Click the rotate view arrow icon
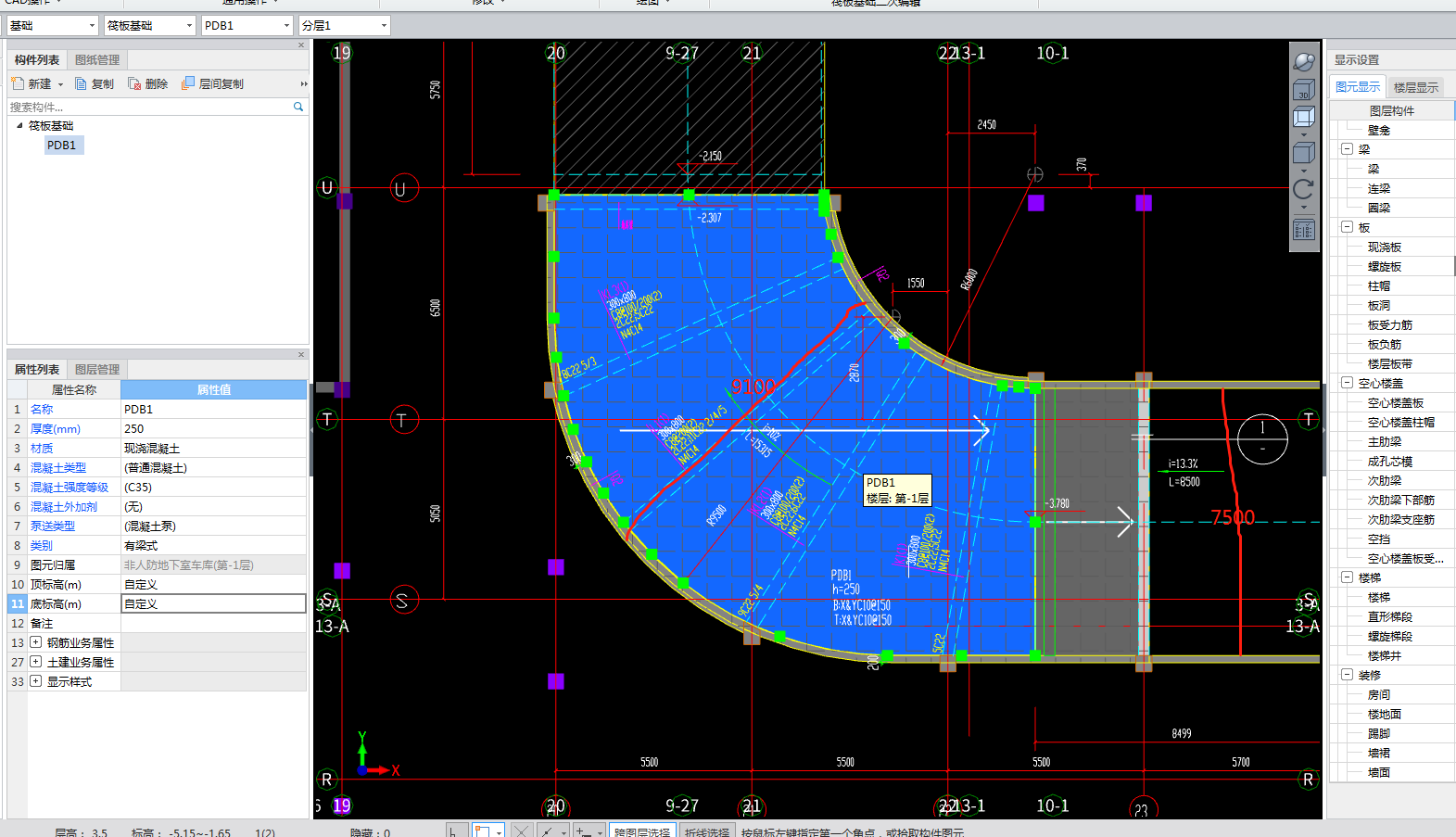Screen dimensions: 1456x837 [1304, 189]
